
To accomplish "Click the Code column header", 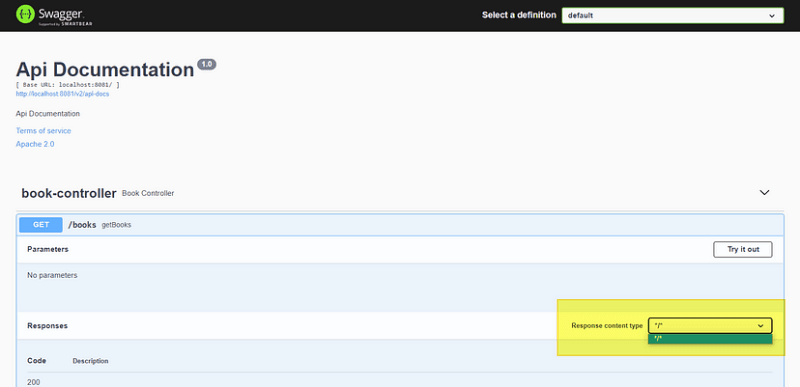I will pos(37,360).
